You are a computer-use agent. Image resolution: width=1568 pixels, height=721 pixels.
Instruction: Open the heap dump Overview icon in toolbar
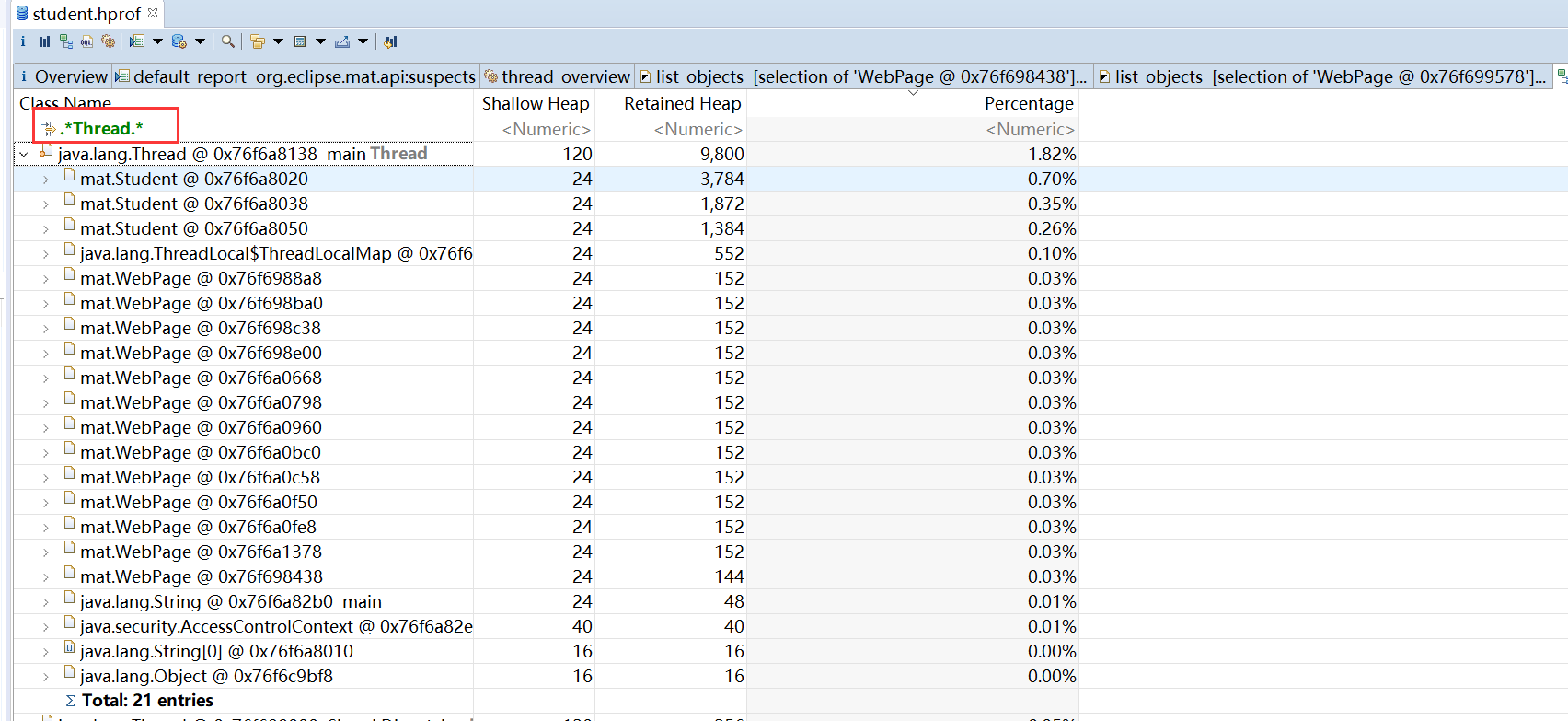(x=23, y=41)
